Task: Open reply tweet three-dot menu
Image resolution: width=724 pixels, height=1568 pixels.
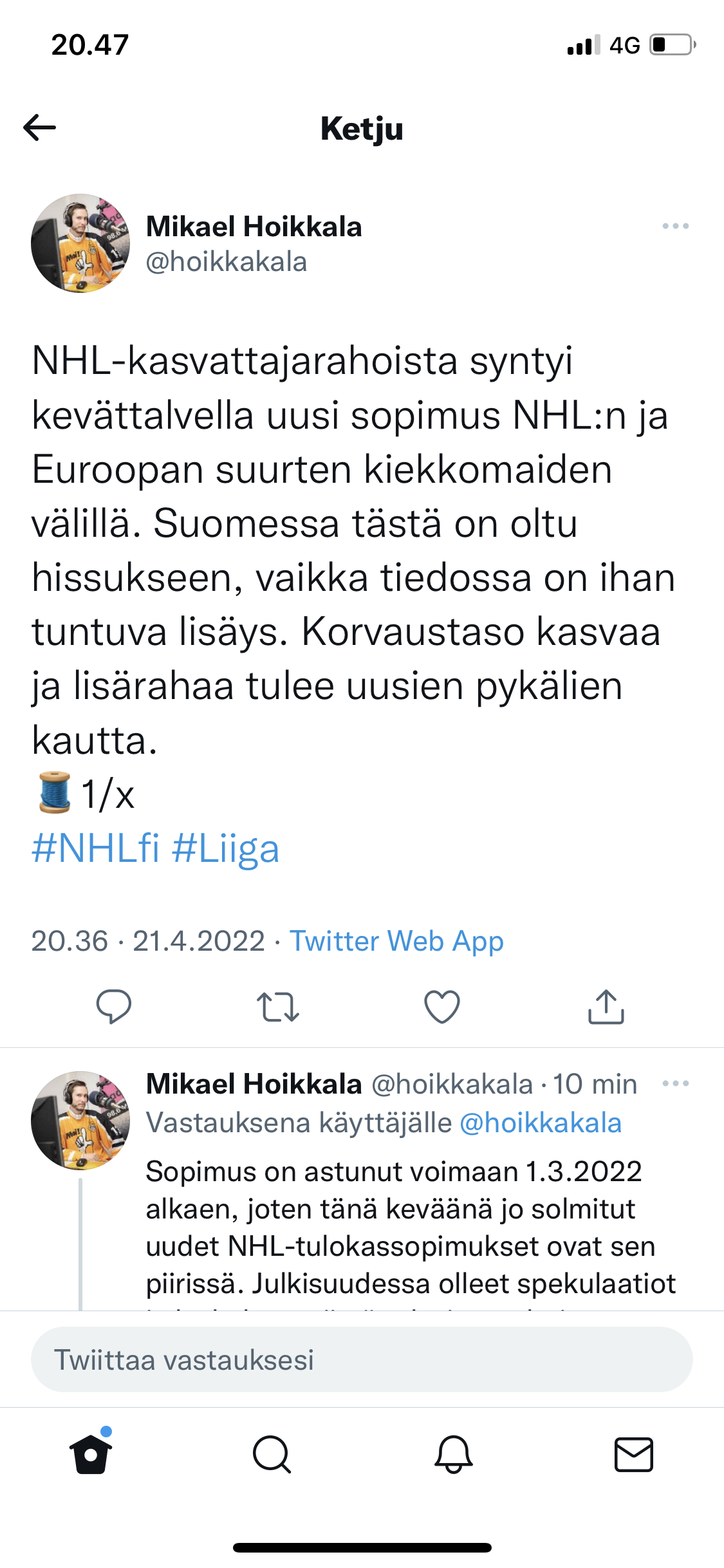Action: click(x=676, y=1083)
